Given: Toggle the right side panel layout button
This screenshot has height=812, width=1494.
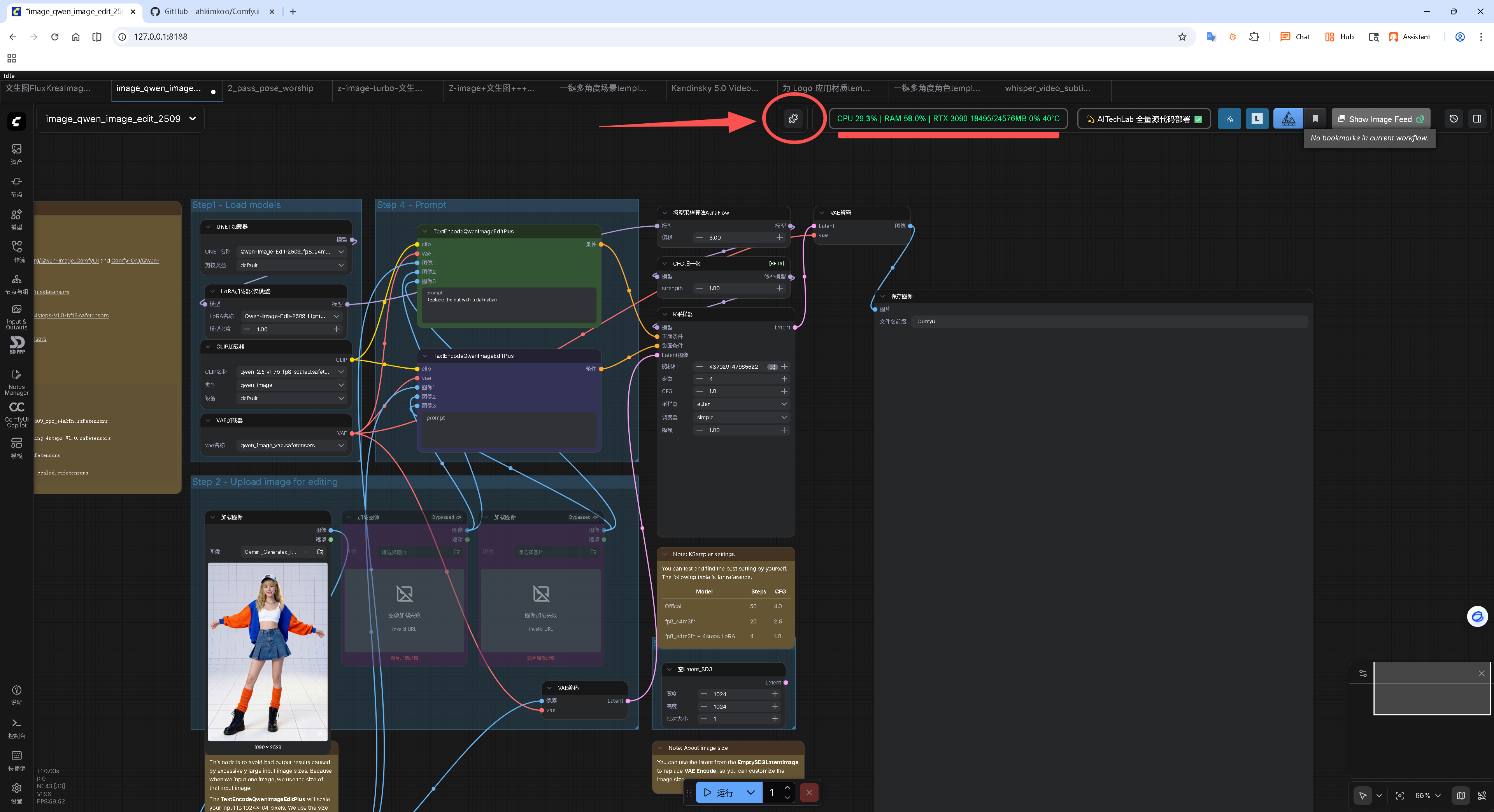Looking at the screenshot, I should pyautogui.click(x=1476, y=119).
